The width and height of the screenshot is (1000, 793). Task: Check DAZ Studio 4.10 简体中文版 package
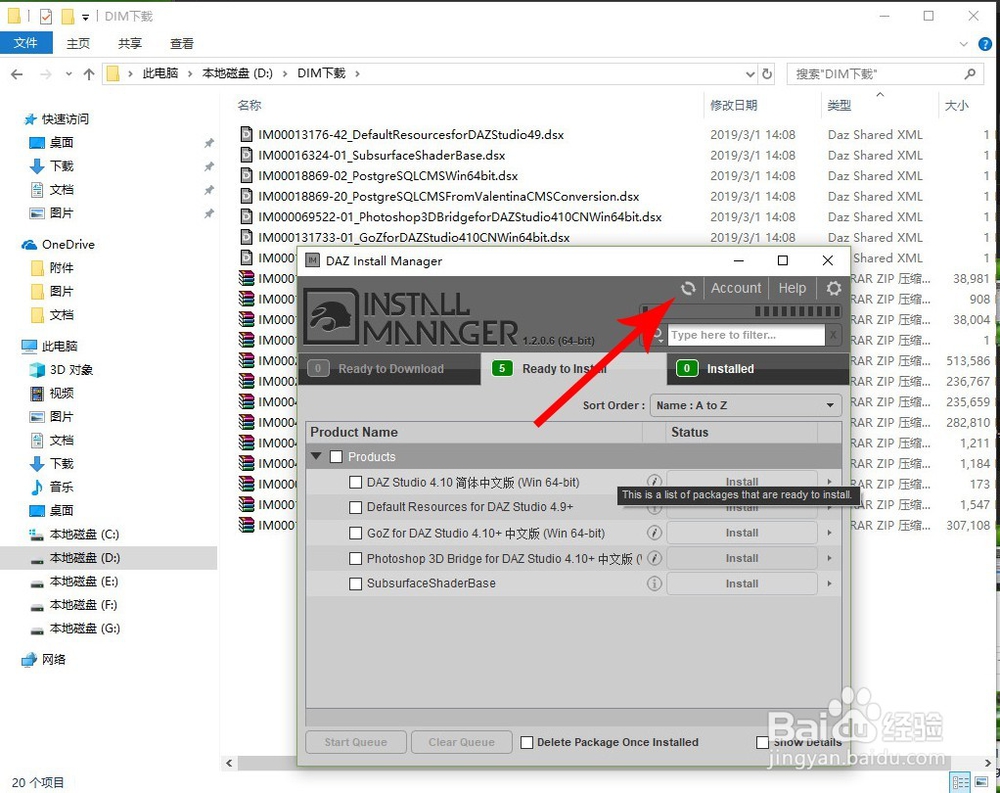tap(355, 482)
